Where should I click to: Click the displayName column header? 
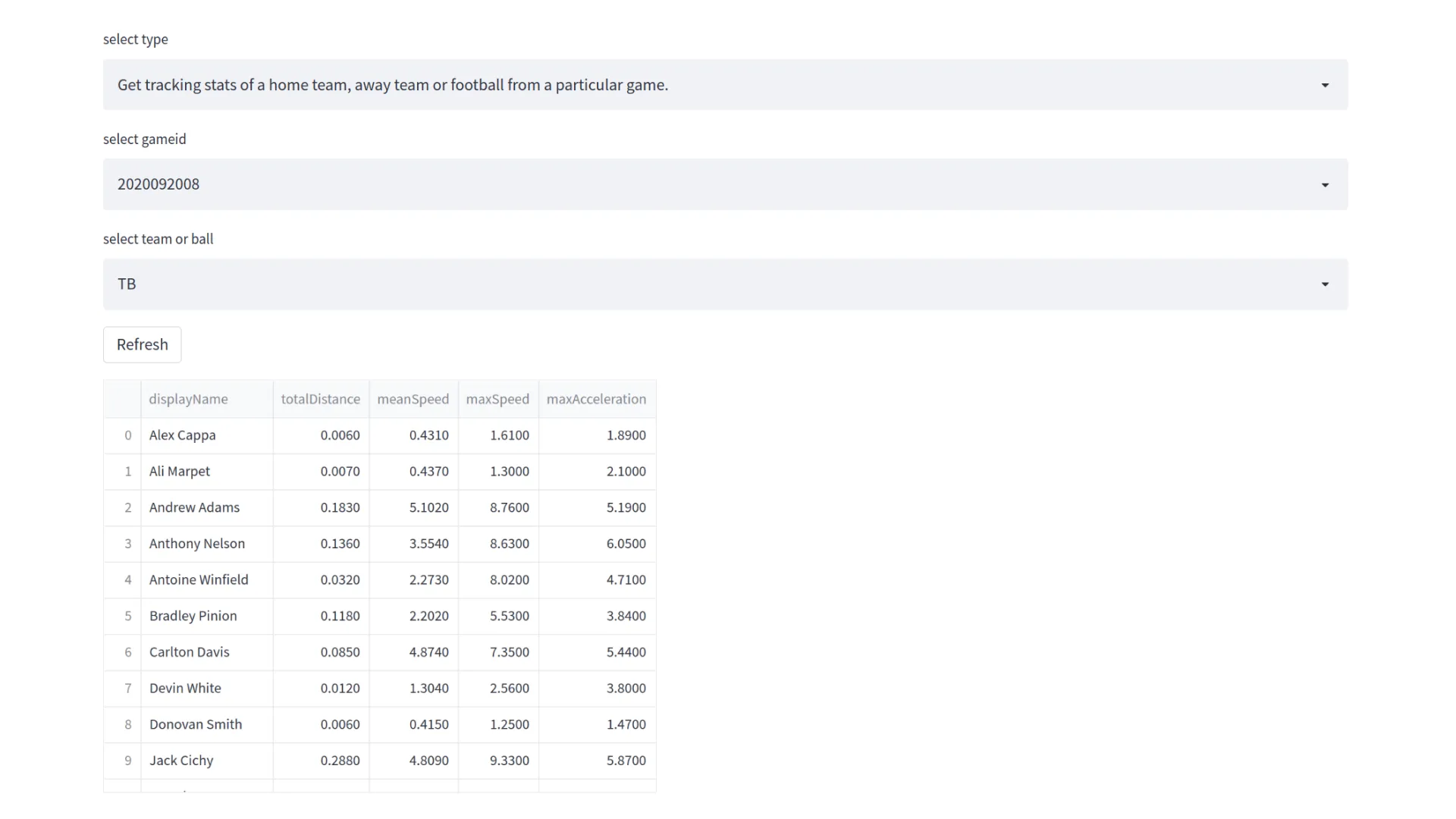tap(188, 399)
